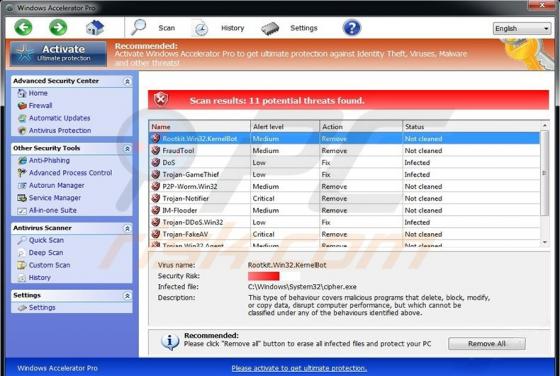Click the magnifying glass Scan icon
Image resolution: width=560 pixels, height=376 pixels.
pos(139,27)
